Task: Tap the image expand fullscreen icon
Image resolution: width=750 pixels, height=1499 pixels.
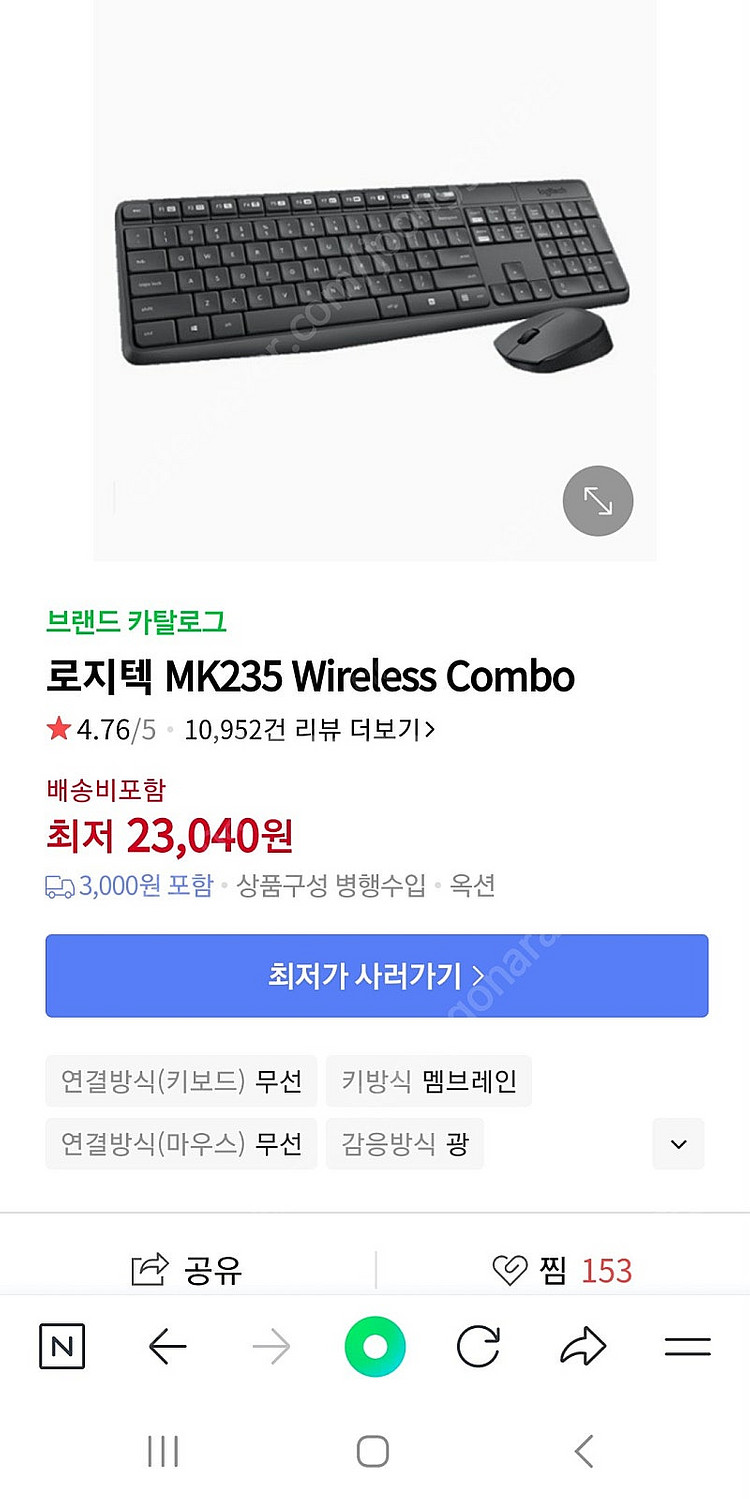Action: pyautogui.click(x=598, y=501)
